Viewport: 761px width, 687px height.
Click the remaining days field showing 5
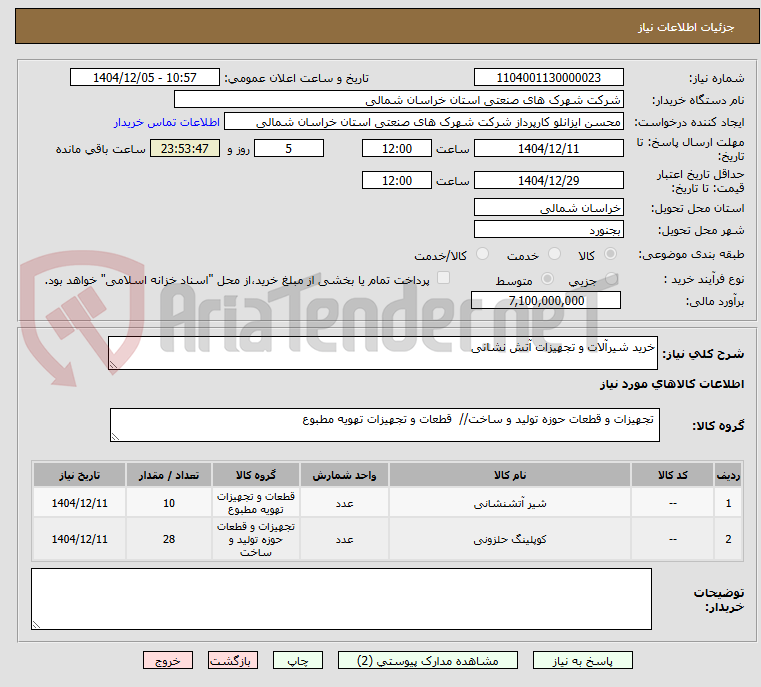click(289, 148)
